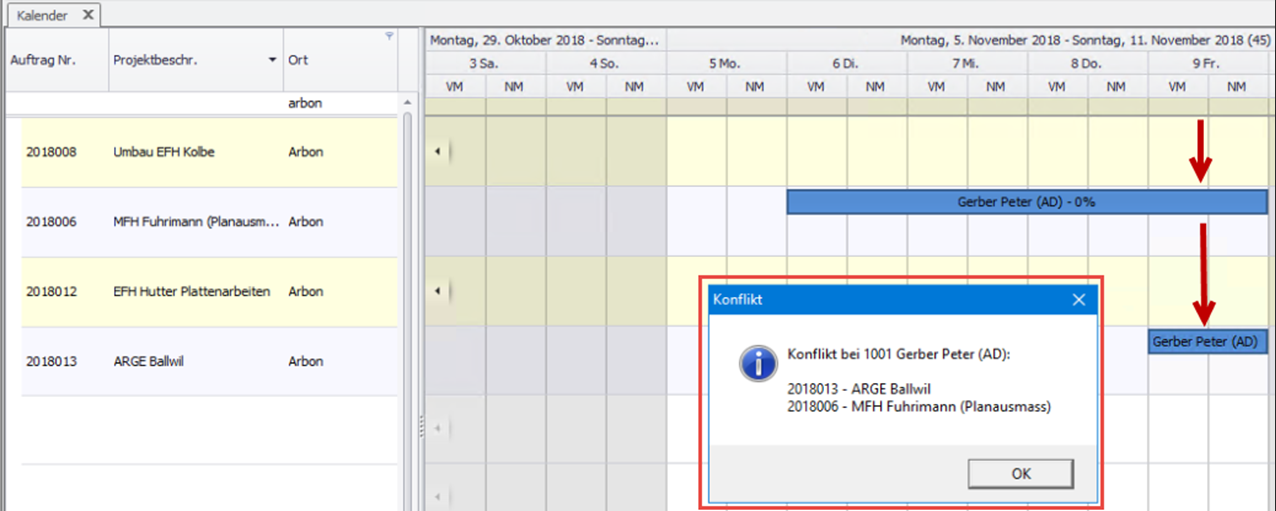Click the '6 Di.' day header
The width and height of the screenshot is (1276, 511).
(847, 63)
